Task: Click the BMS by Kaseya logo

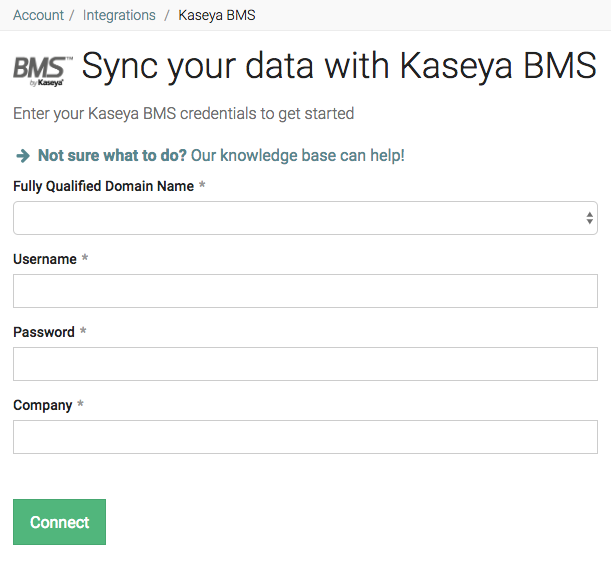Action: 43,71
